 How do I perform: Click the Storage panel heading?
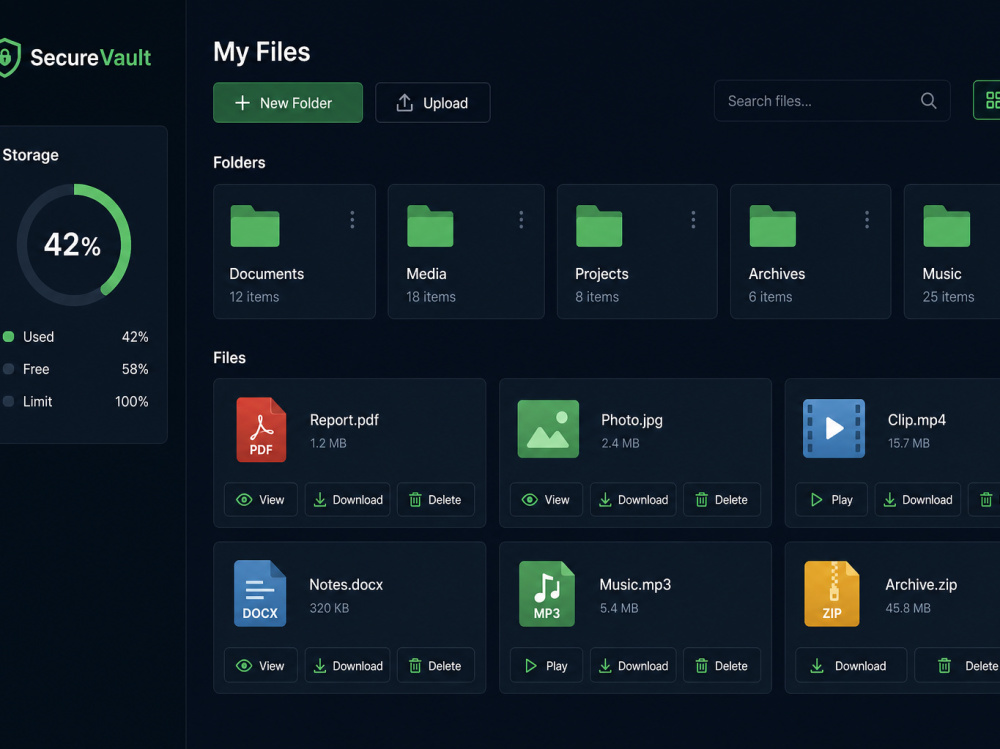click(31, 155)
